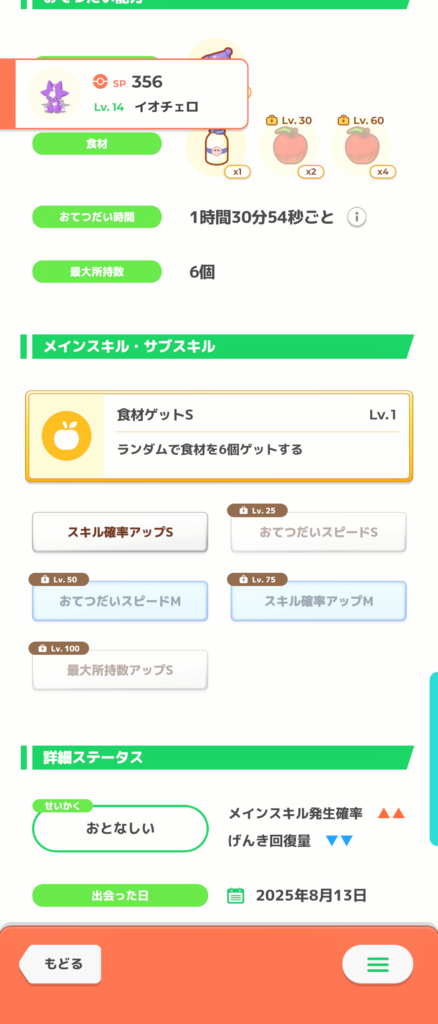Open the hamburger menu button
This screenshot has width=438, height=1024.
[x=377, y=964]
